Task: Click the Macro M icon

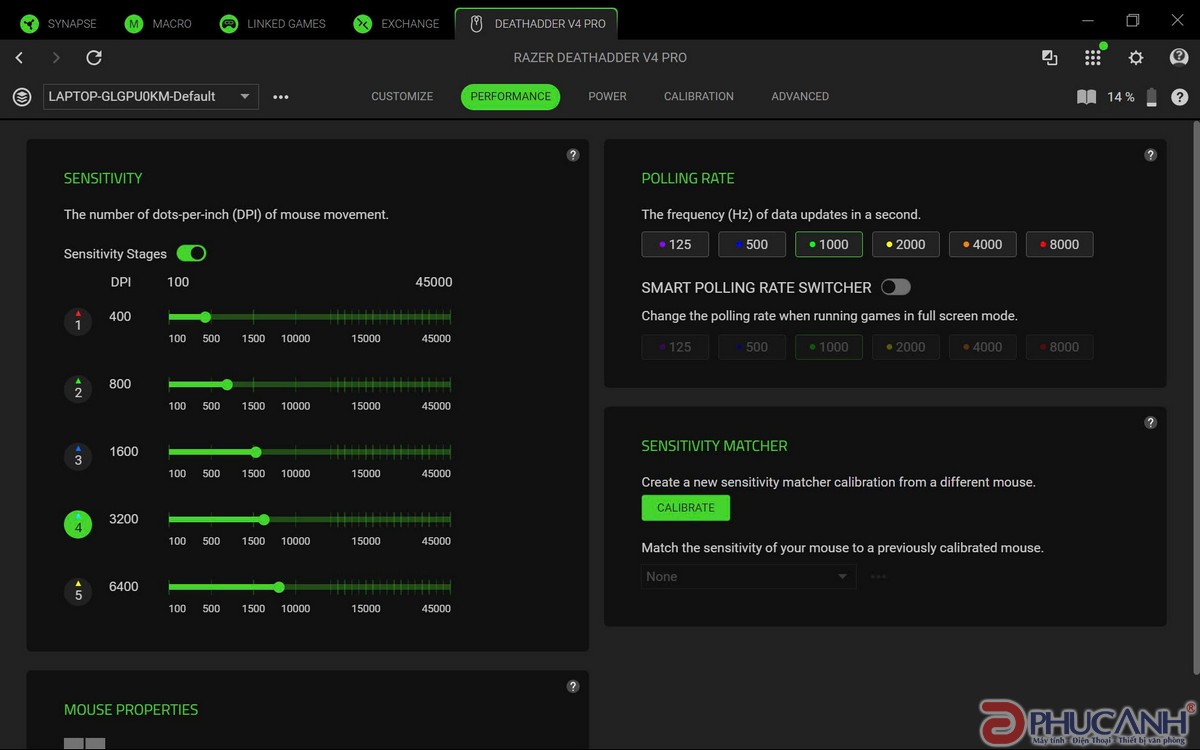Action: (x=133, y=23)
